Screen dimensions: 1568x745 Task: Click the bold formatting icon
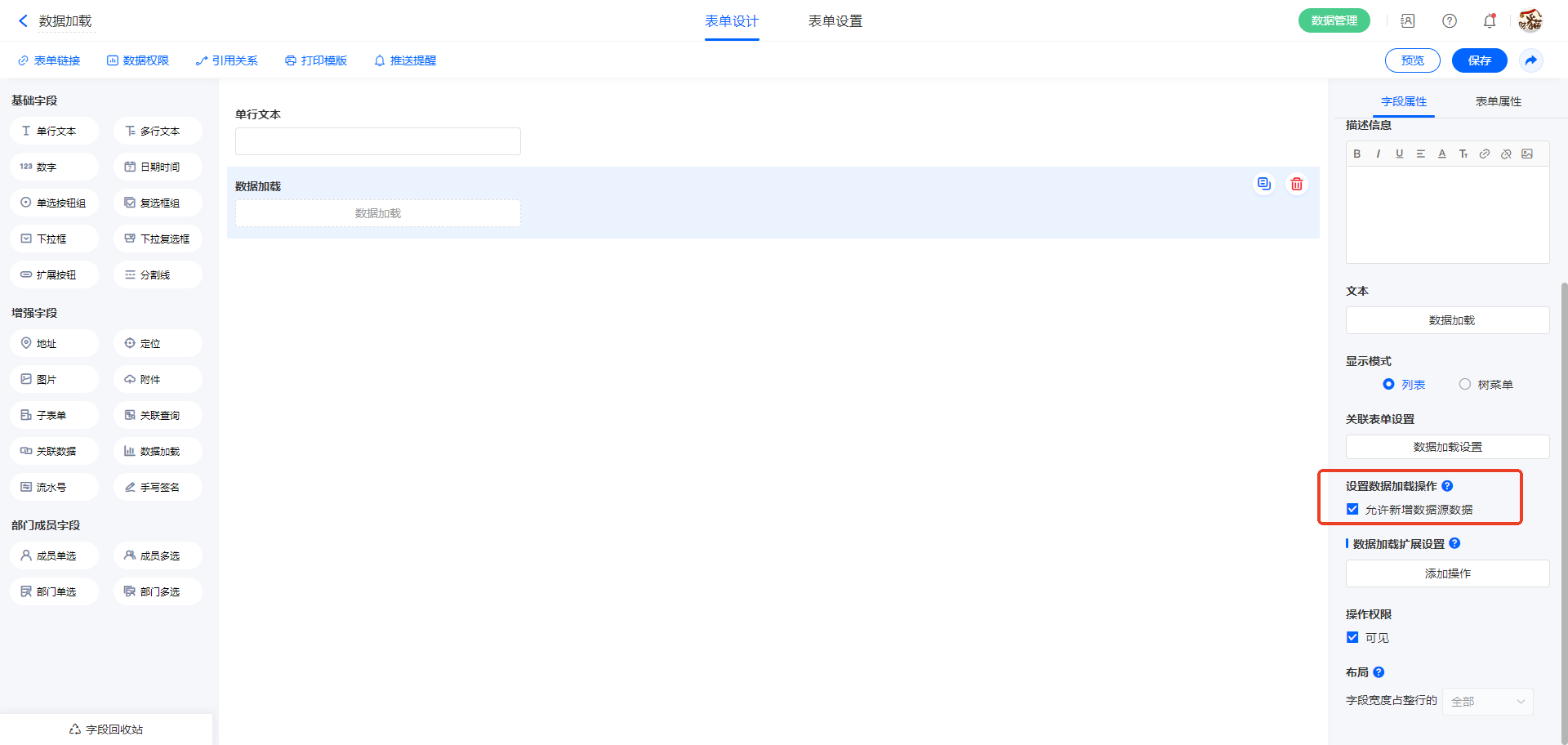1356,154
